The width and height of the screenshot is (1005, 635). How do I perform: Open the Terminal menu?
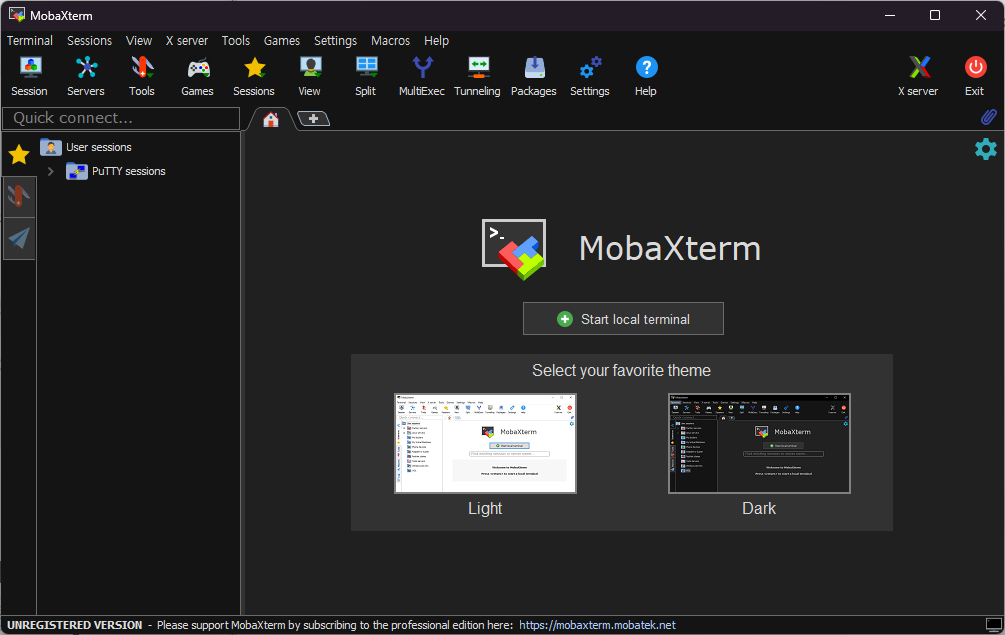point(29,40)
